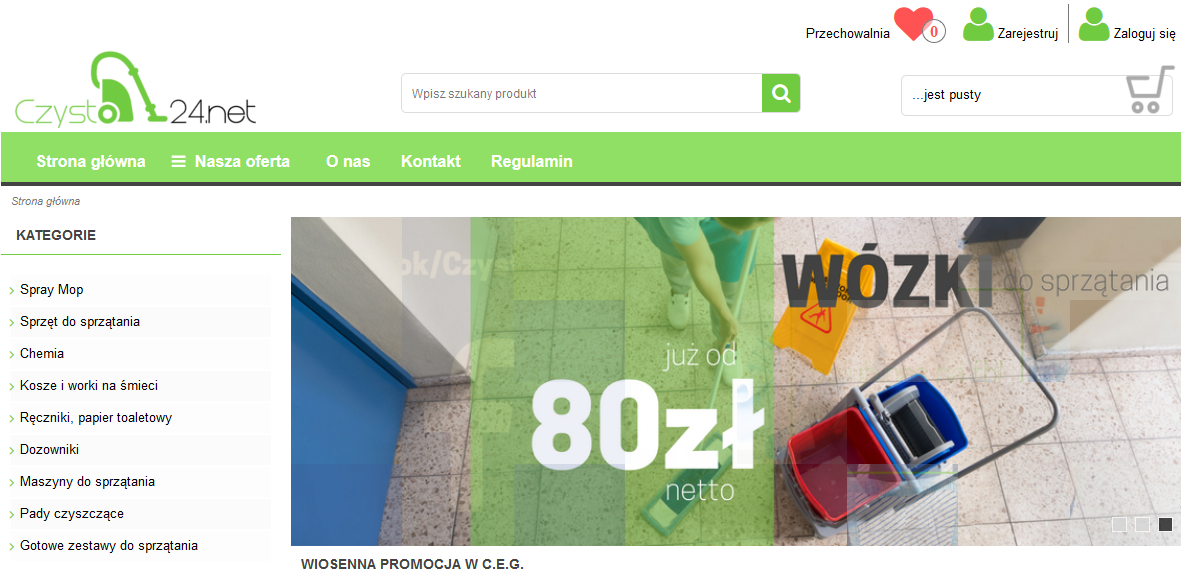Image resolution: width=1193 pixels, height=579 pixels.
Task: Click the Przechowalnia link
Action: pyautogui.click(x=847, y=32)
